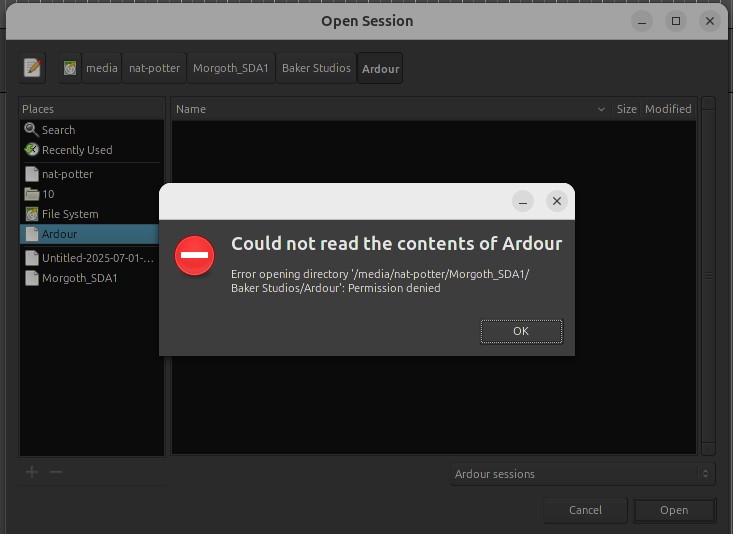Jump to the media path button
Screen dimensions: 733x534
[x=102, y=68]
